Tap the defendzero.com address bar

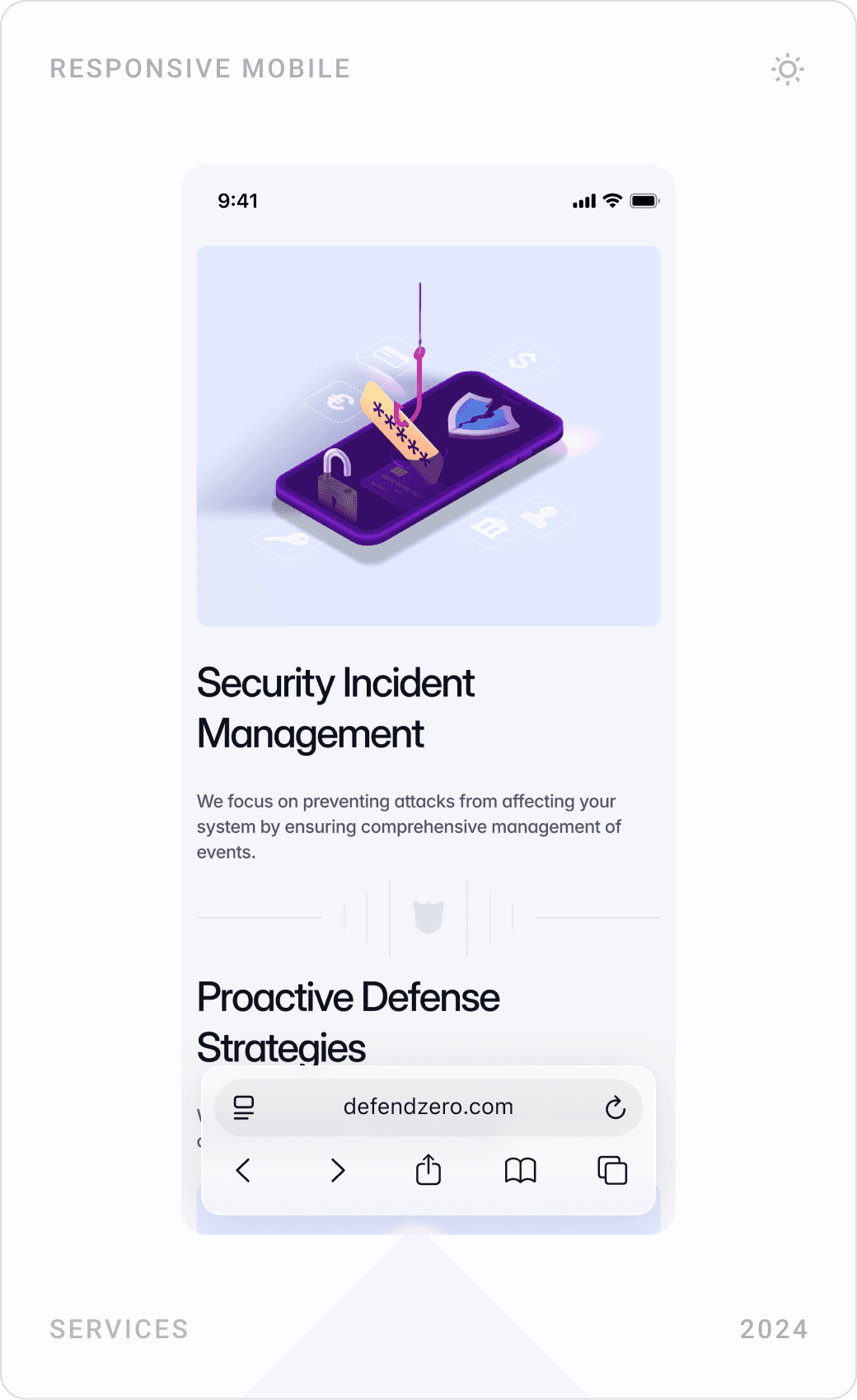[428, 1107]
